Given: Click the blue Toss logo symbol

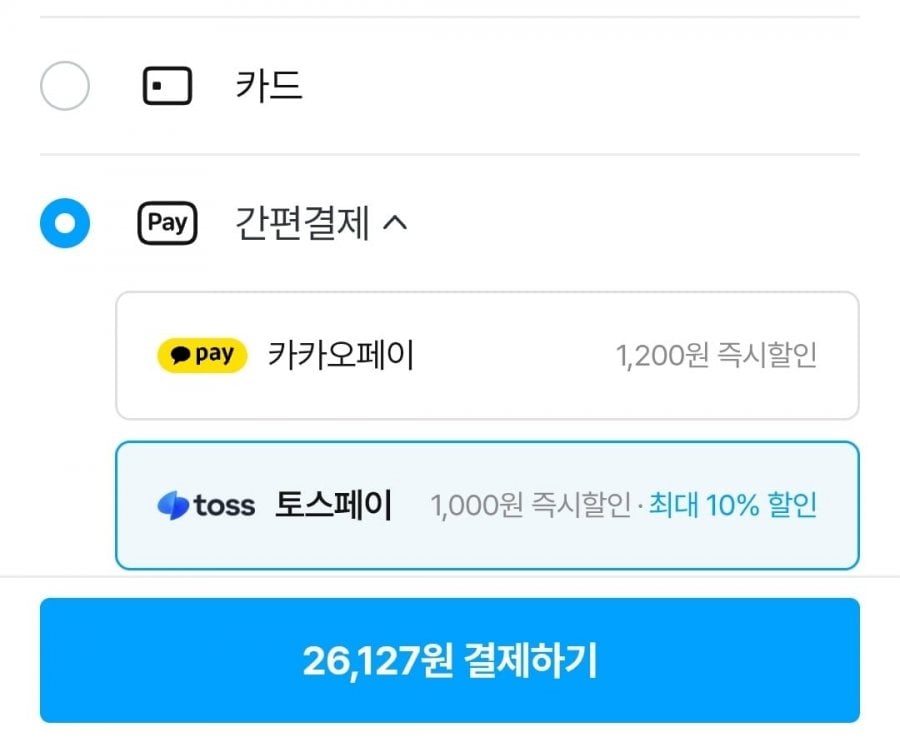Looking at the screenshot, I should click(173, 506).
